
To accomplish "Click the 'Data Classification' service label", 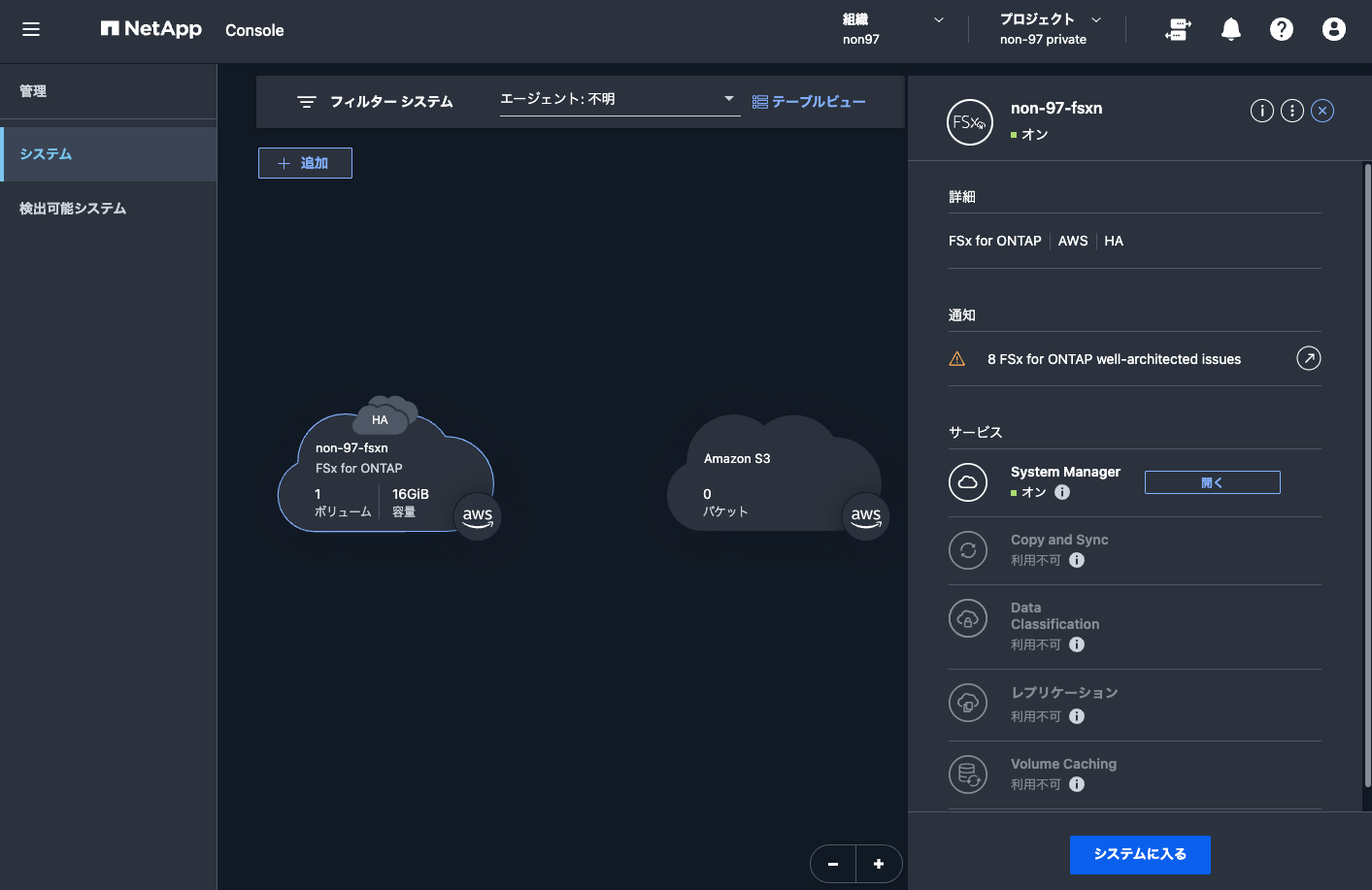I will pos(1055,616).
